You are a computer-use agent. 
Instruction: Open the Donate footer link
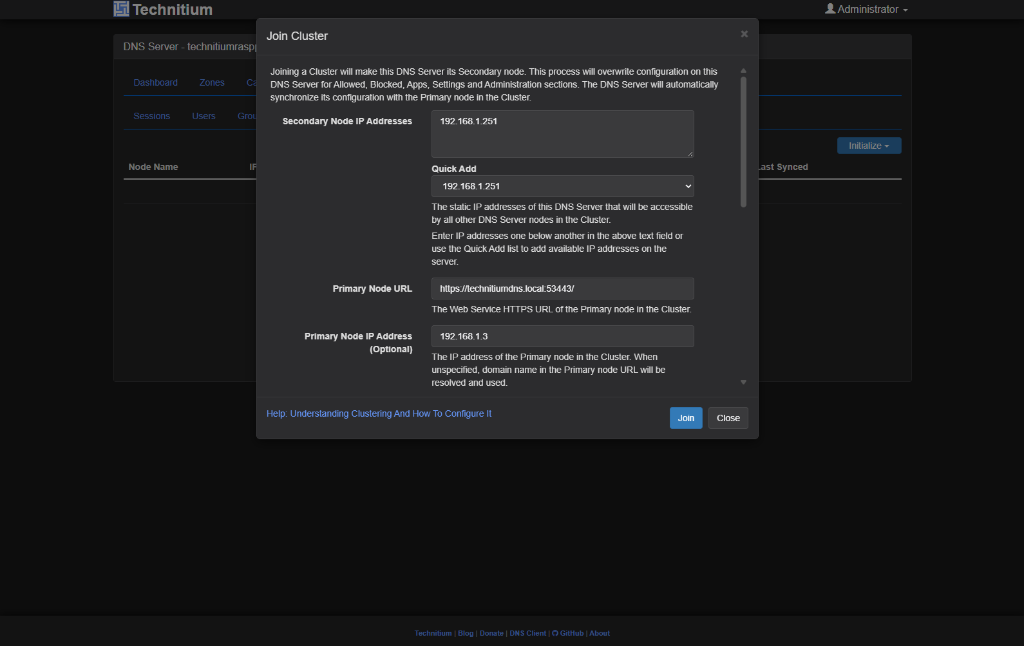[491, 634]
